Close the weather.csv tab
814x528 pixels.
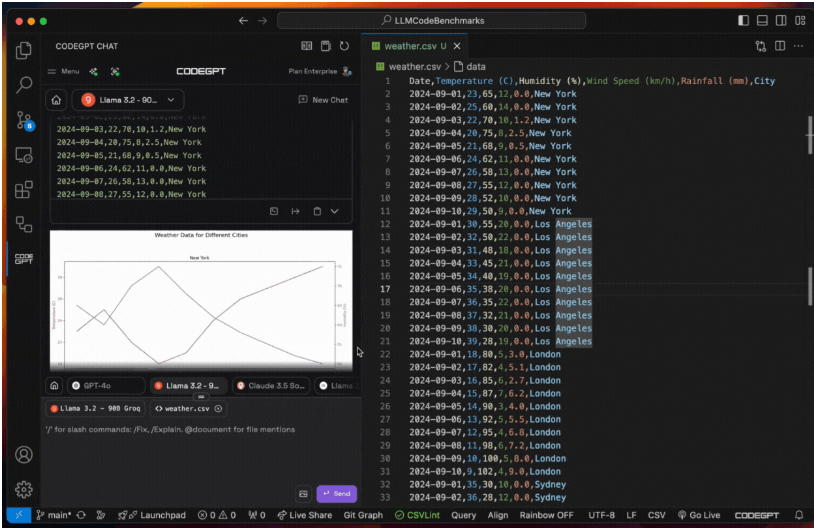coord(457,46)
